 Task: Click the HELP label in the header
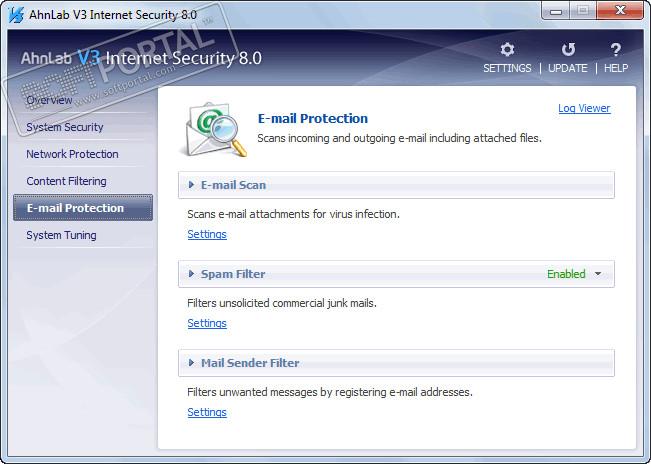pyautogui.click(x=616, y=68)
